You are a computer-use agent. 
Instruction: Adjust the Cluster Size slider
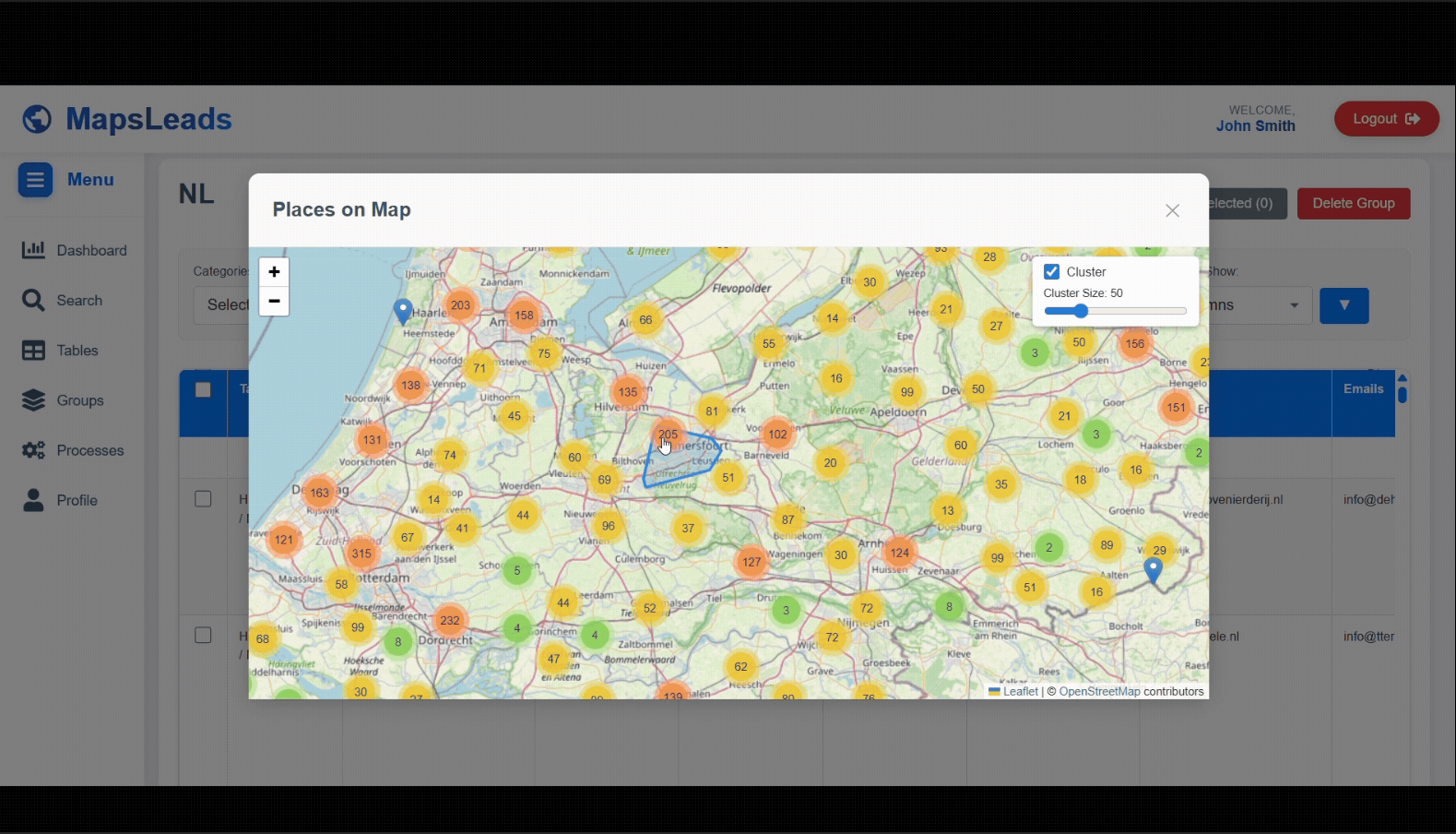pyautogui.click(x=1115, y=312)
